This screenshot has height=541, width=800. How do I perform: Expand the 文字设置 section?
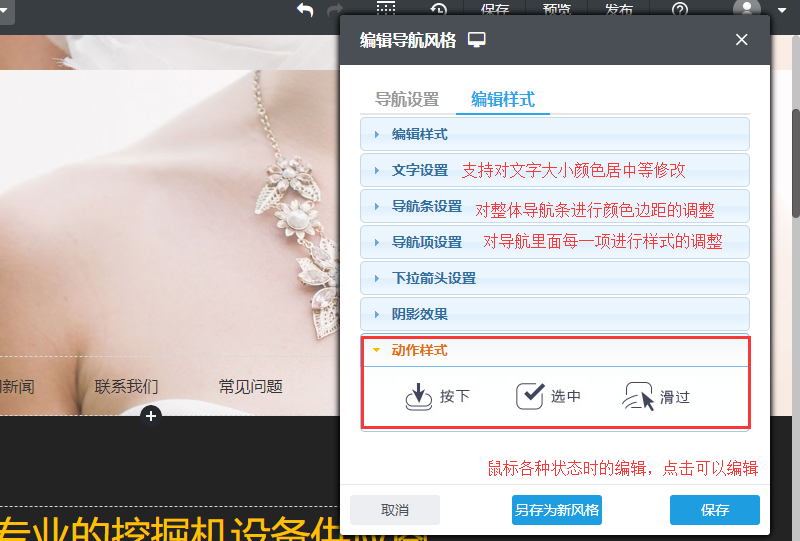tap(419, 170)
